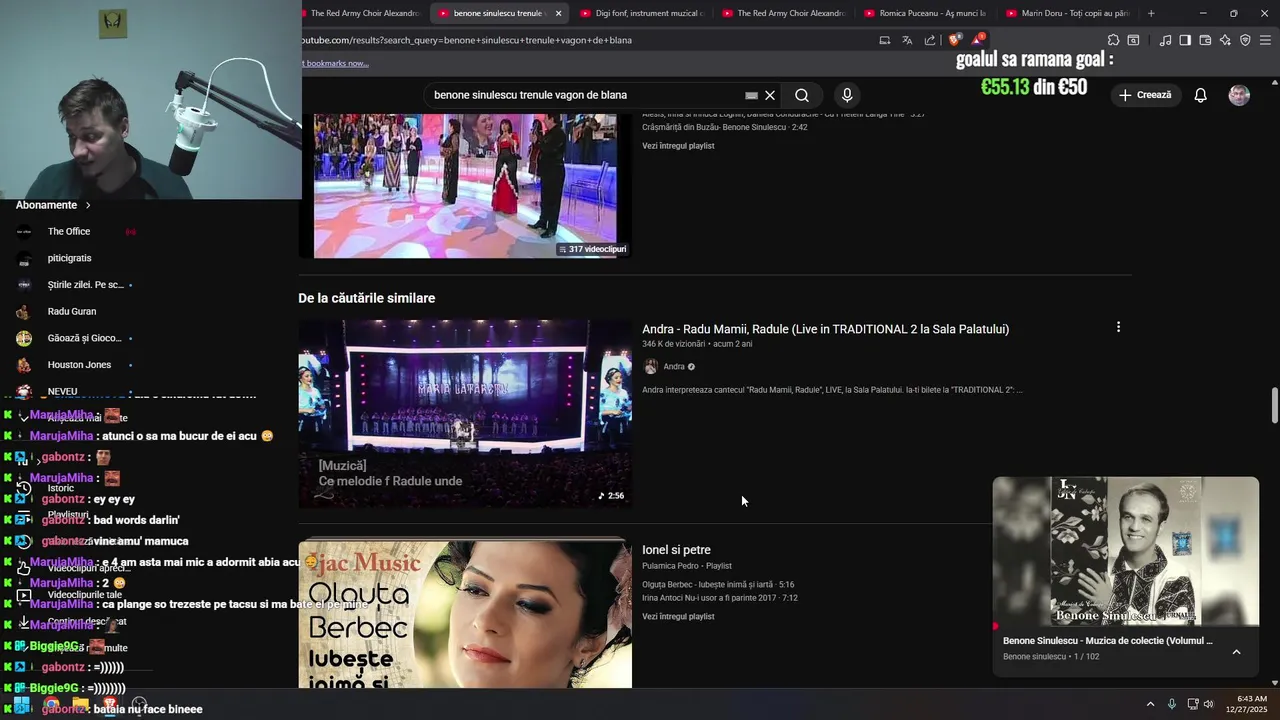Switch to the Marin Doru tab
This screenshot has height=720, width=1280.
pyautogui.click(x=1067, y=13)
